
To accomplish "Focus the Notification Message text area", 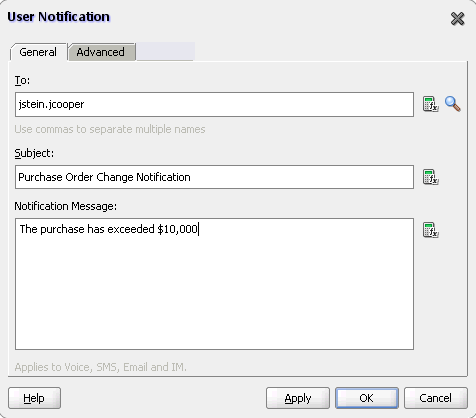I will [x=214, y=284].
